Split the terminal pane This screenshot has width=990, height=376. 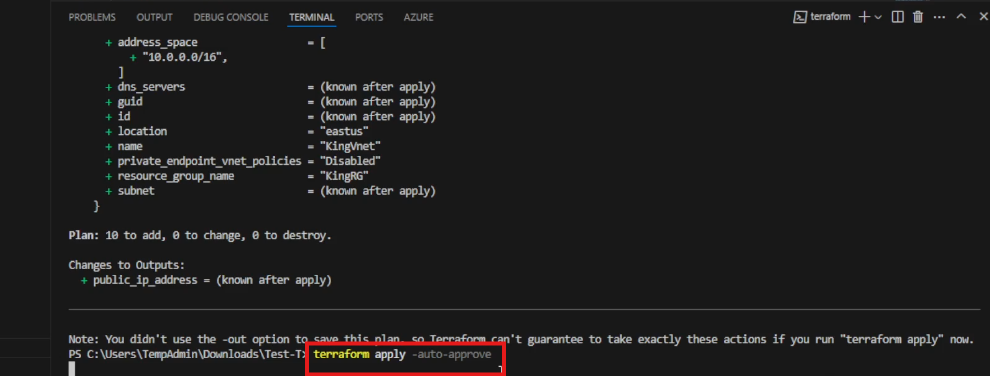[x=897, y=17]
